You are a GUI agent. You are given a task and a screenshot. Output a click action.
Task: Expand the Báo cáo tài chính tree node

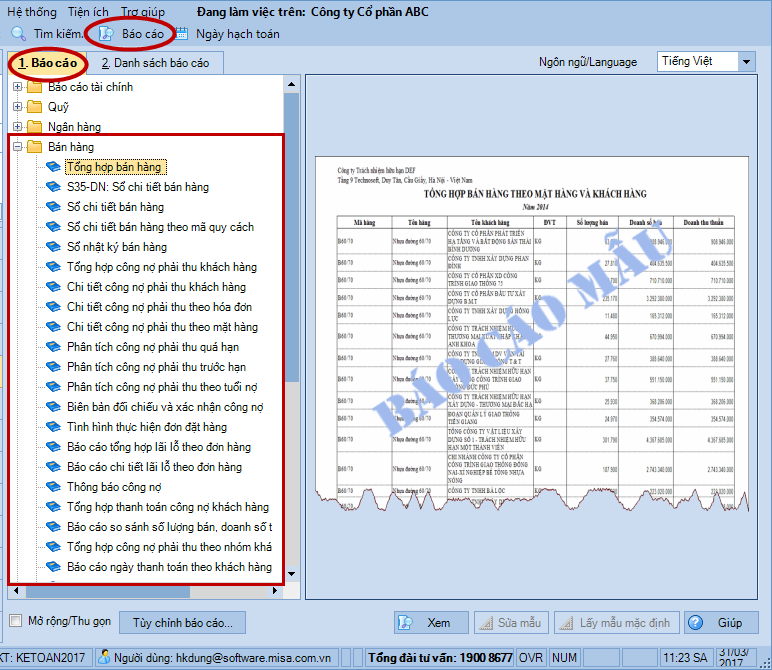pyautogui.click(x=17, y=87)
